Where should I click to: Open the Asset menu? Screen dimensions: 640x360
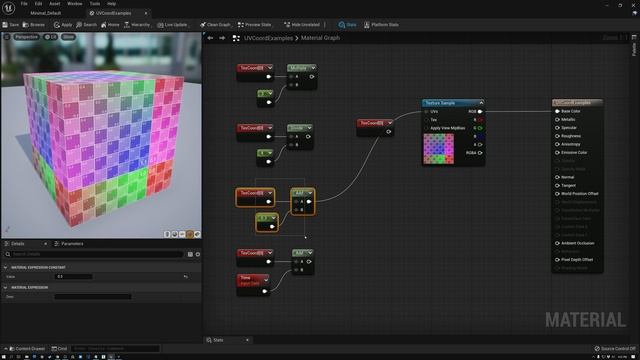tap(55, 4)
